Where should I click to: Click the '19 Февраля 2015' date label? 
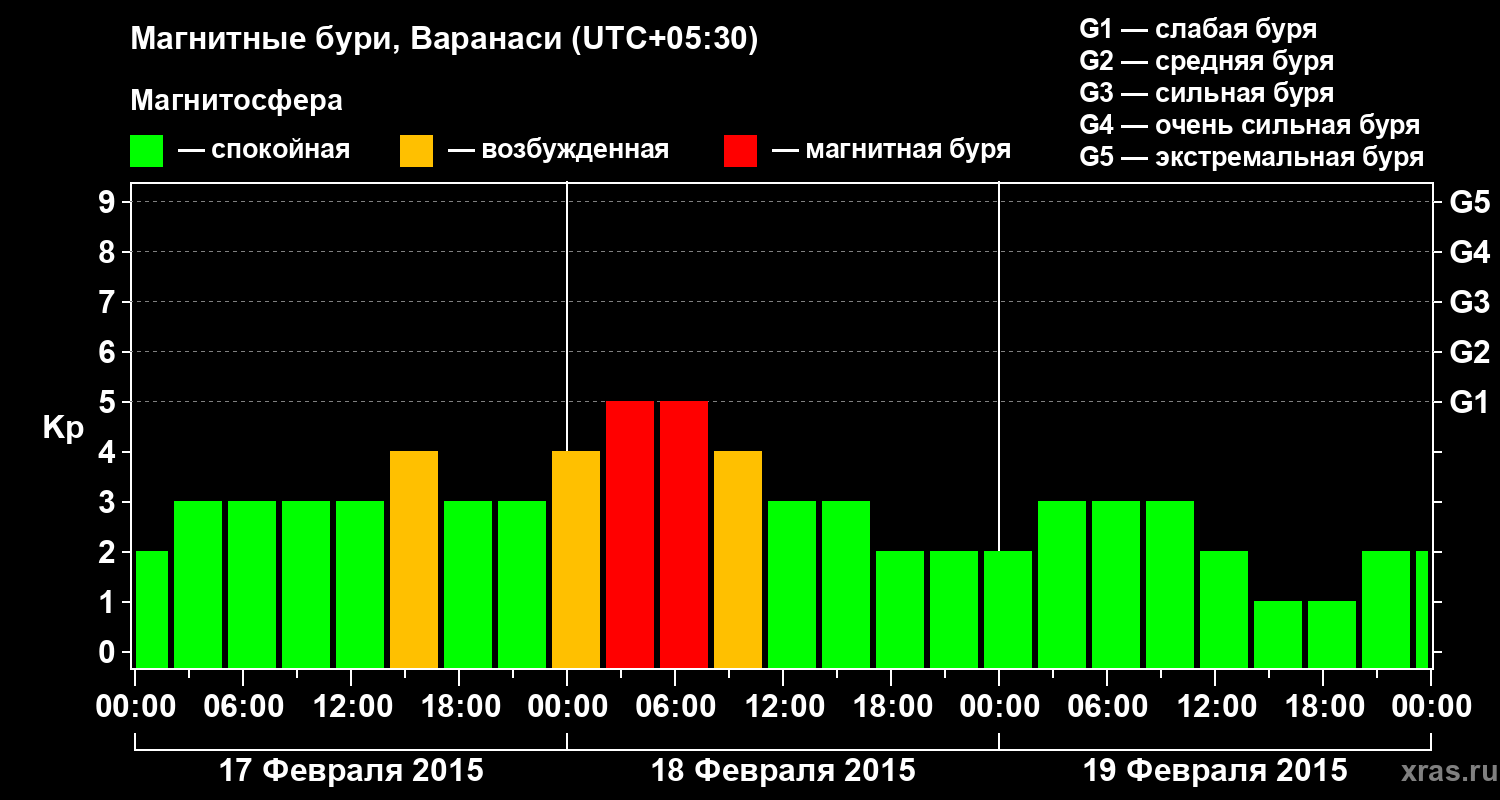(x=1215, y=771)
